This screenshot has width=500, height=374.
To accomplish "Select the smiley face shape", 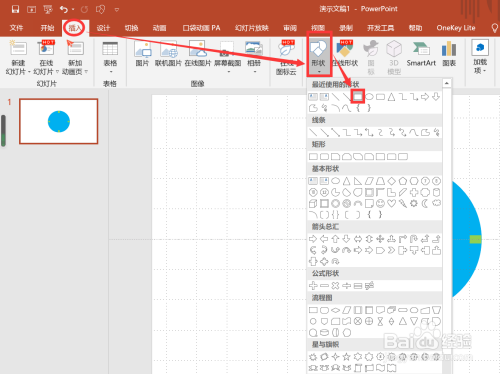I will pyautogui.click(x=380, y=203).
